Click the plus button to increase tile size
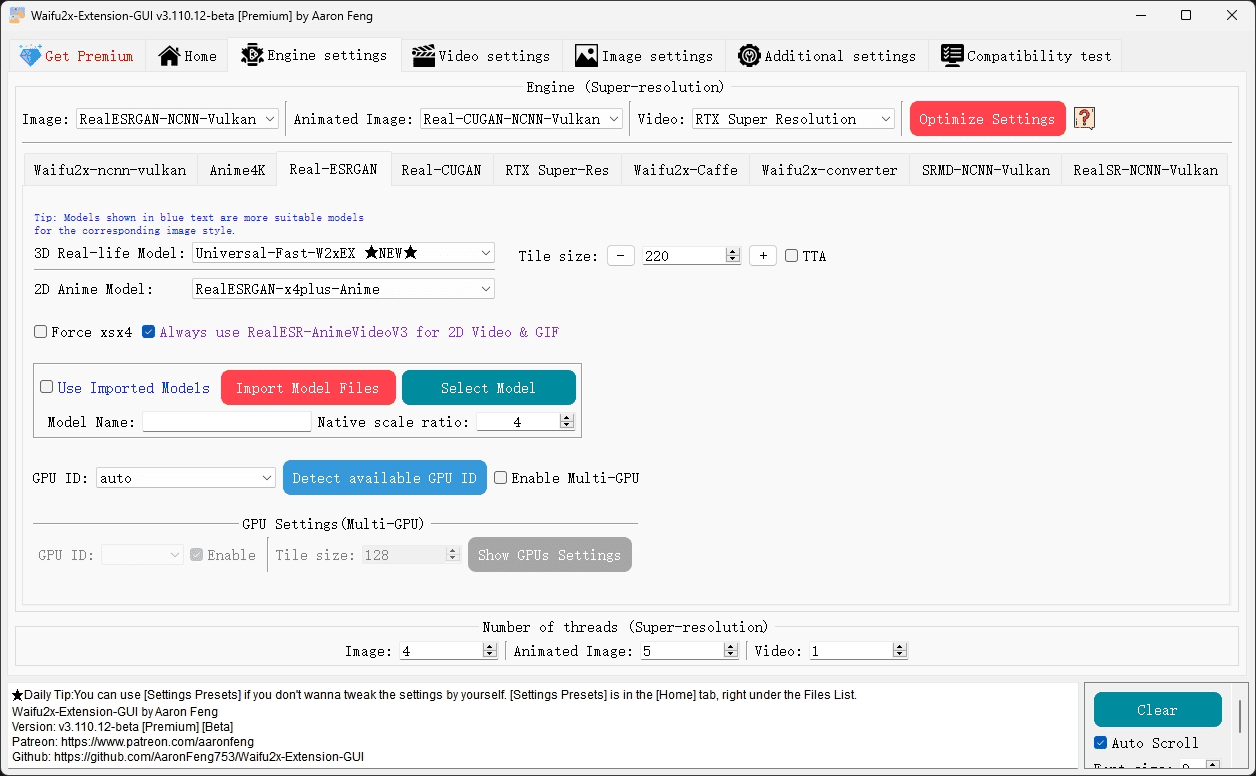The height and width of the screenshot is (776, 1256). tap(762, 256)
